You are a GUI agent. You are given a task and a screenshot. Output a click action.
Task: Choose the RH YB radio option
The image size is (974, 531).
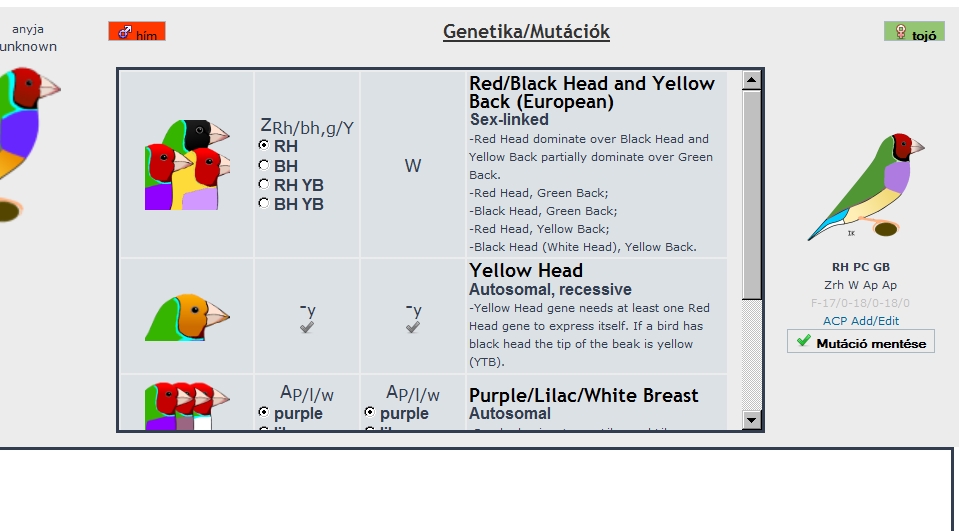(x=264, y=184)
